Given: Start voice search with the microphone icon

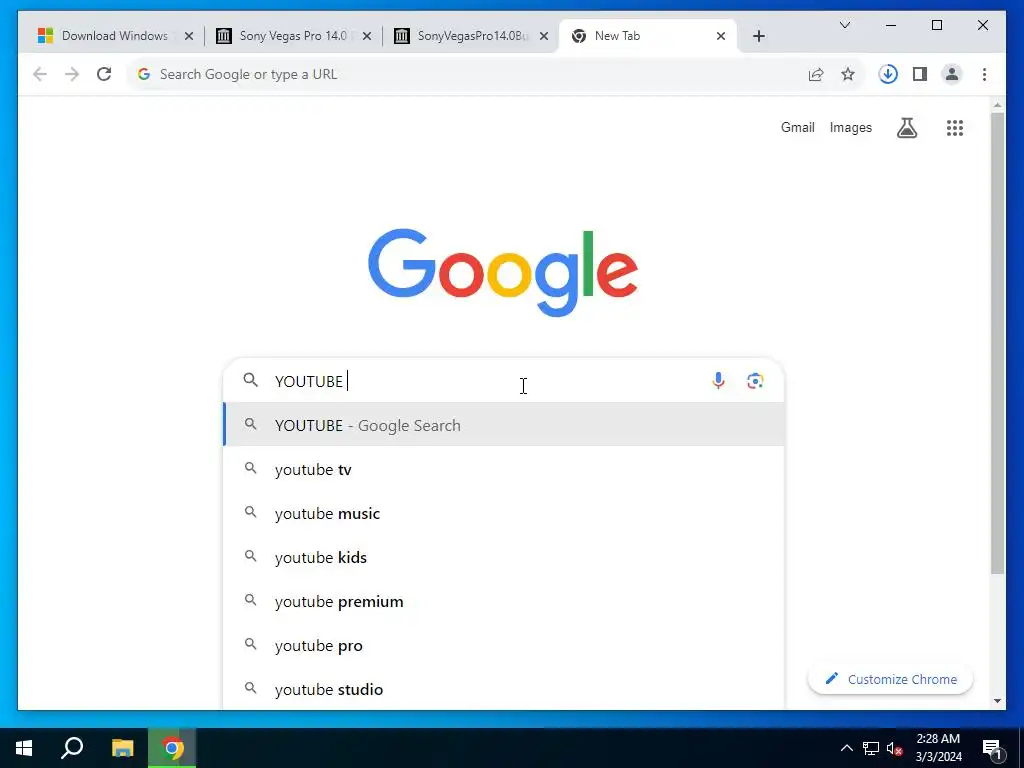Looking at the screenshot, I should pos(718,381).
